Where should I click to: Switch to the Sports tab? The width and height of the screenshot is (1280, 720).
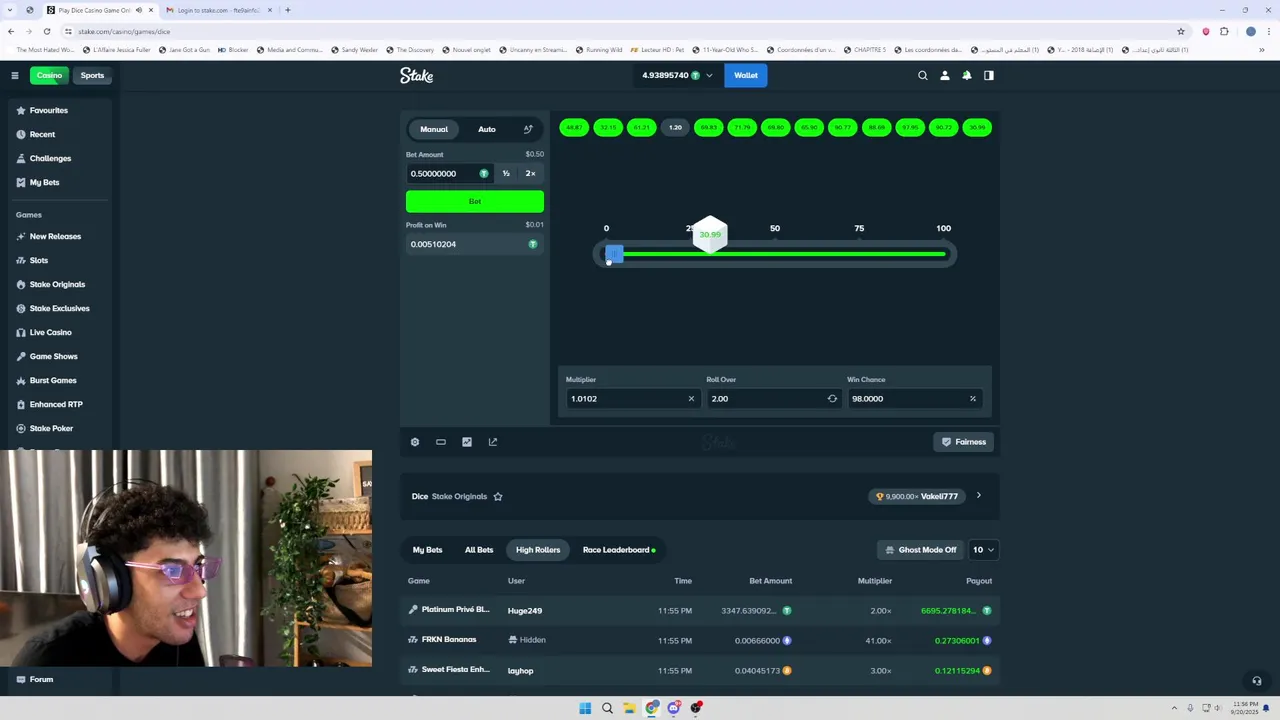tap(92, 75)
